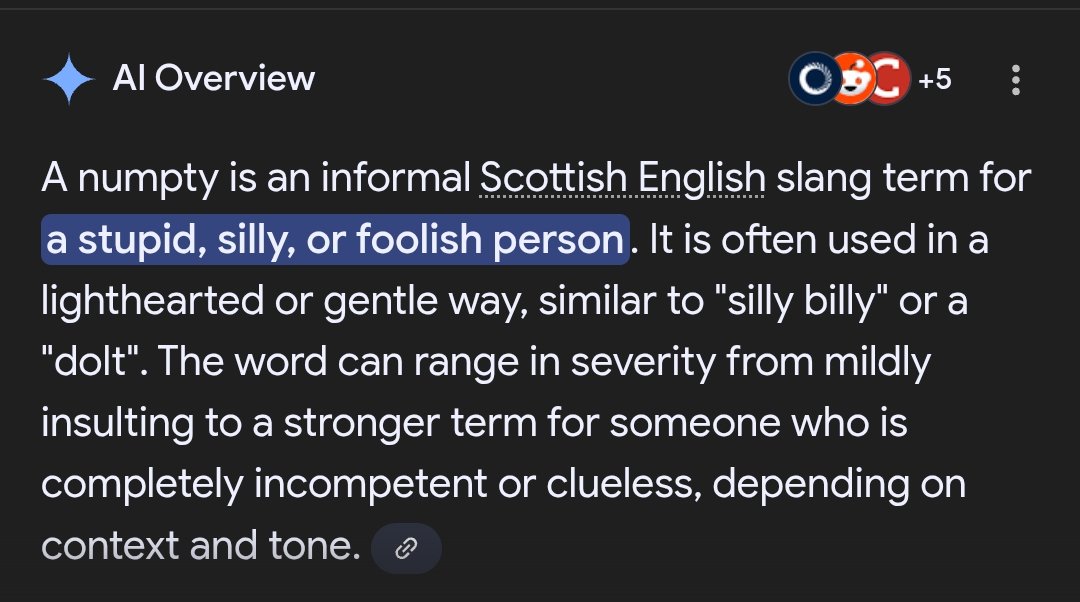Viewport: 1080px width, 602px height.
Task: Click the highlighted "a stupid, silly, or foolish person"
Action: pyautogui.click(x=335, y=241)
